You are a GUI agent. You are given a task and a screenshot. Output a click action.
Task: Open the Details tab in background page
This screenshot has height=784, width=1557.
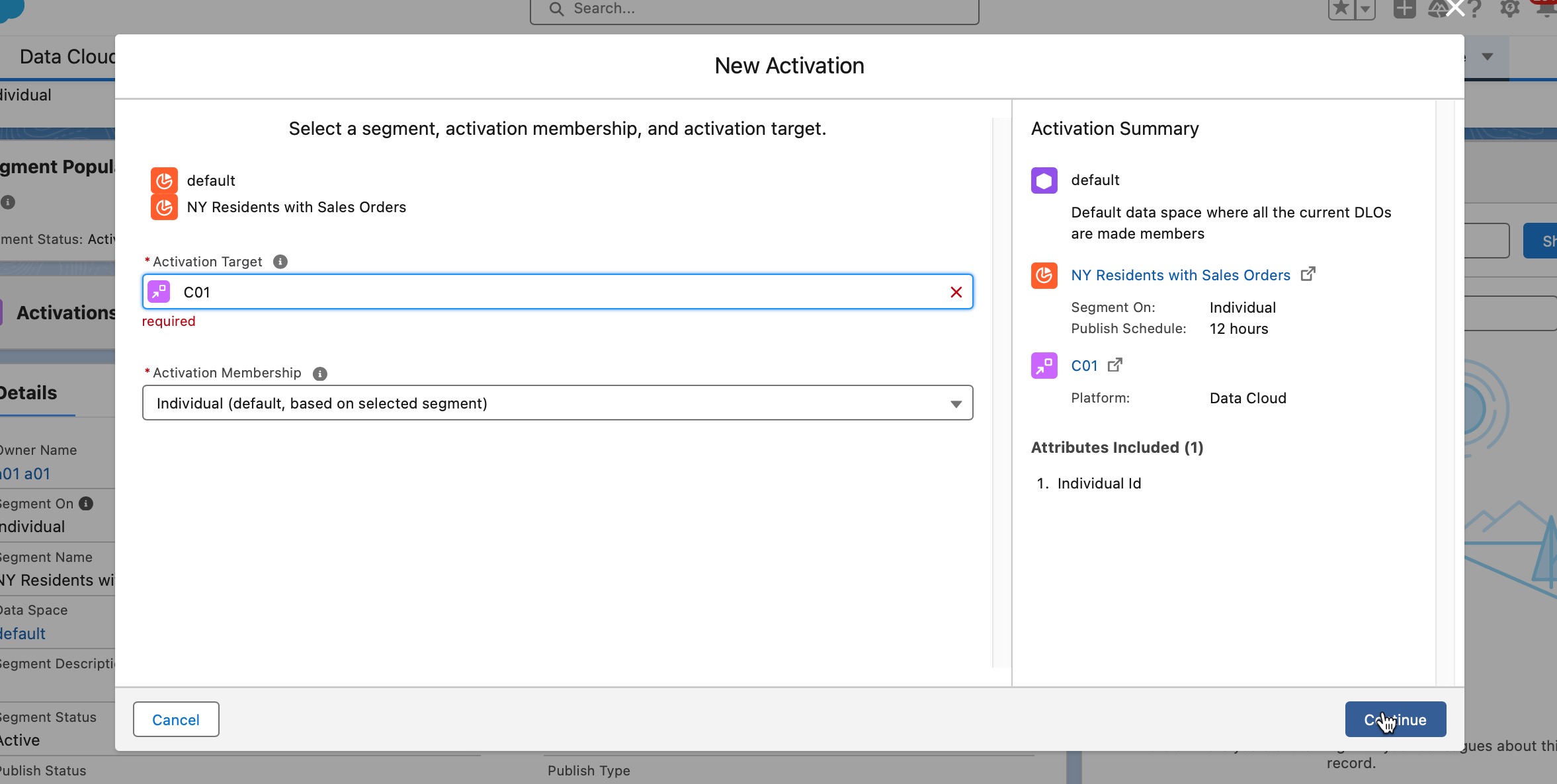pos(28,393)
